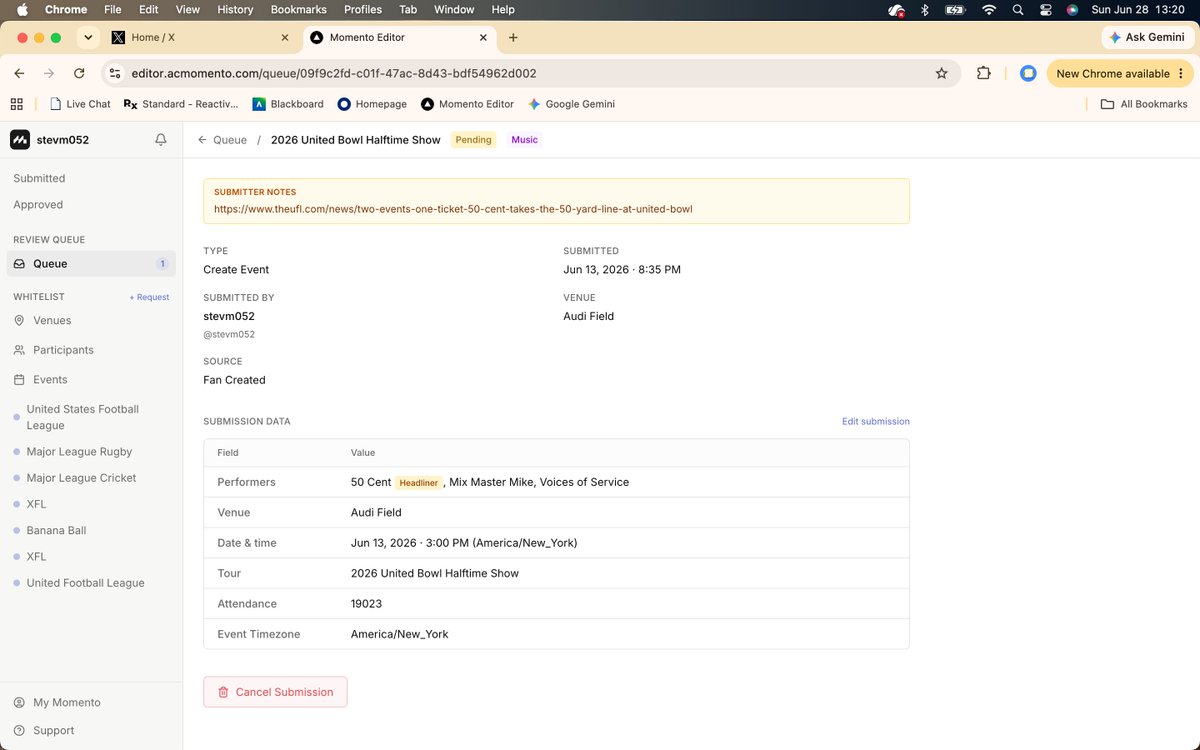
Task: Open the apps grid in bookmarks bar
Action: coord(16,104)
